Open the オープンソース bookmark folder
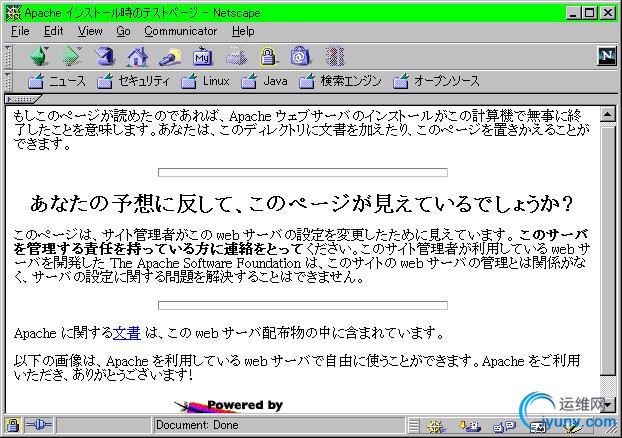622x438 pixels. coord(436,81)
